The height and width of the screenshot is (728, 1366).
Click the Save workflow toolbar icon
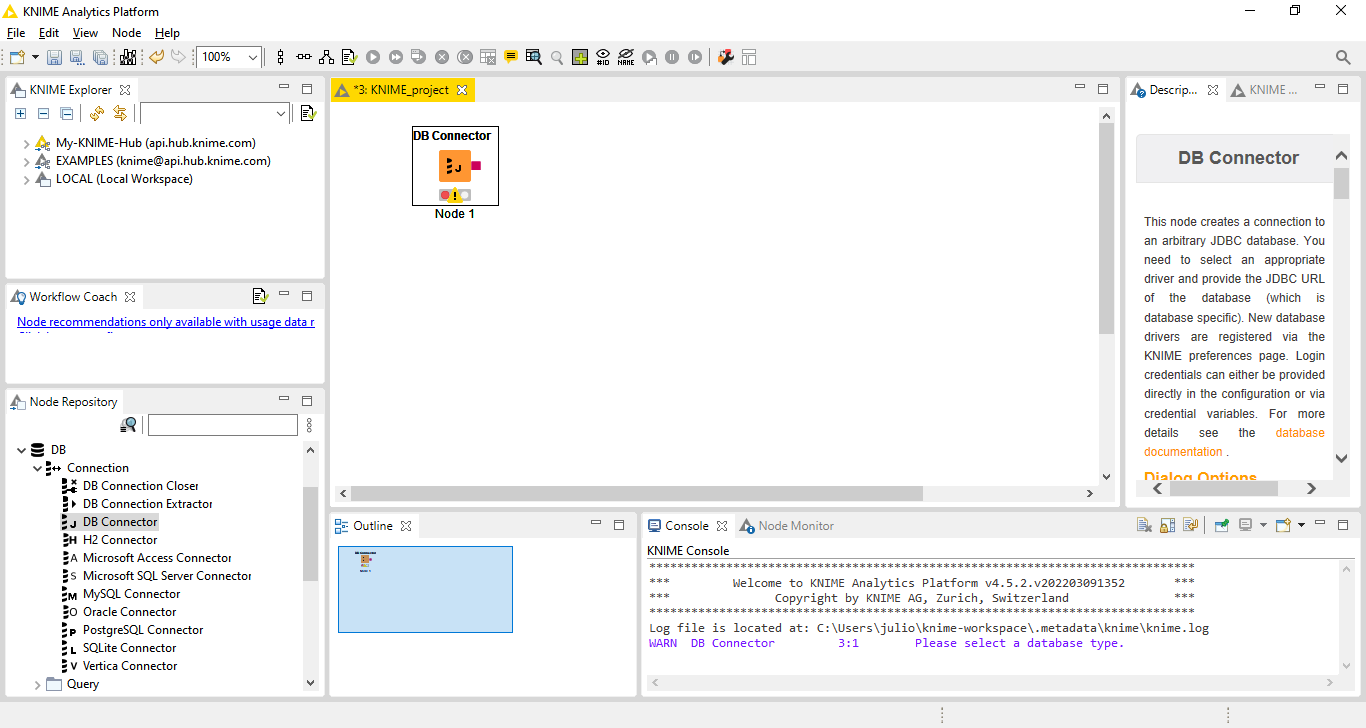(x=54, y=58)
